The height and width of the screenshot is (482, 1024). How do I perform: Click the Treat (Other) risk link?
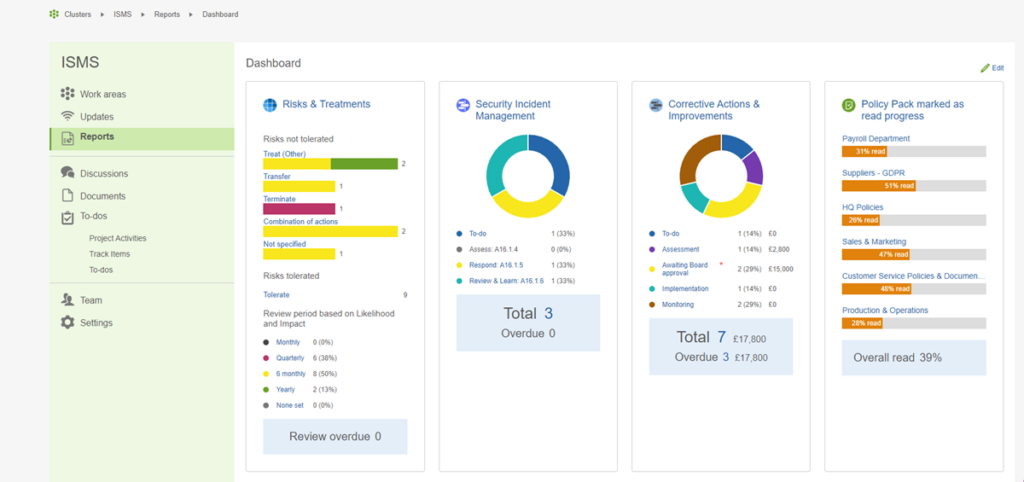coord(284,154)
